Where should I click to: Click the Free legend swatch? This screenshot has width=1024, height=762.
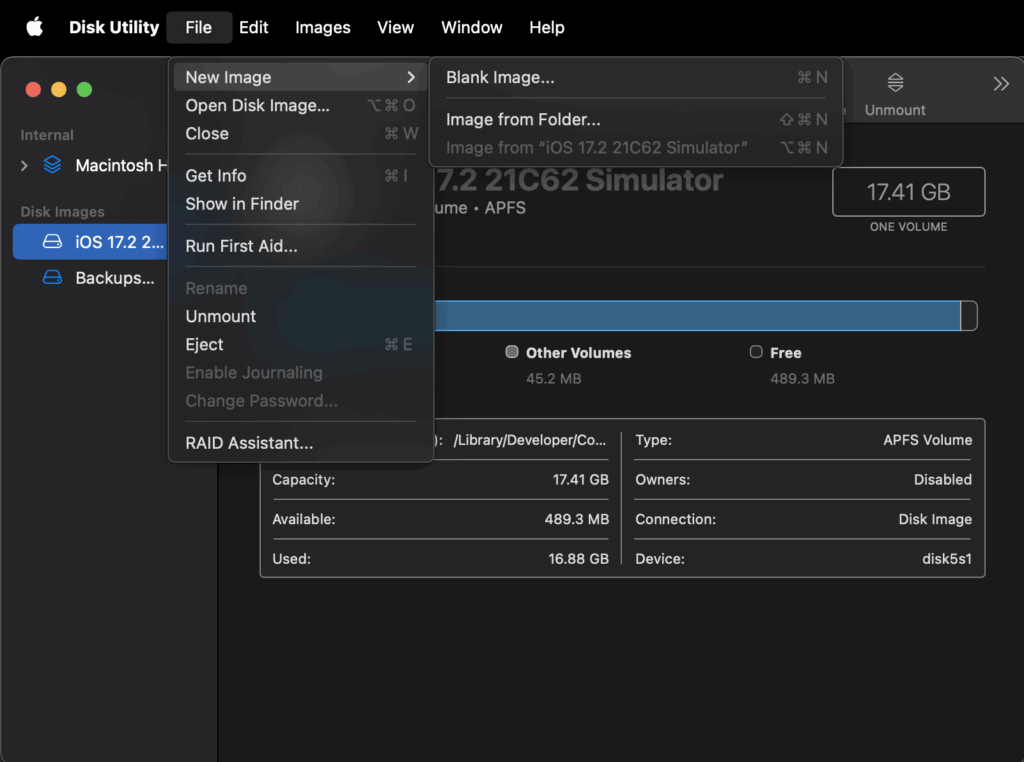(756, 352)
